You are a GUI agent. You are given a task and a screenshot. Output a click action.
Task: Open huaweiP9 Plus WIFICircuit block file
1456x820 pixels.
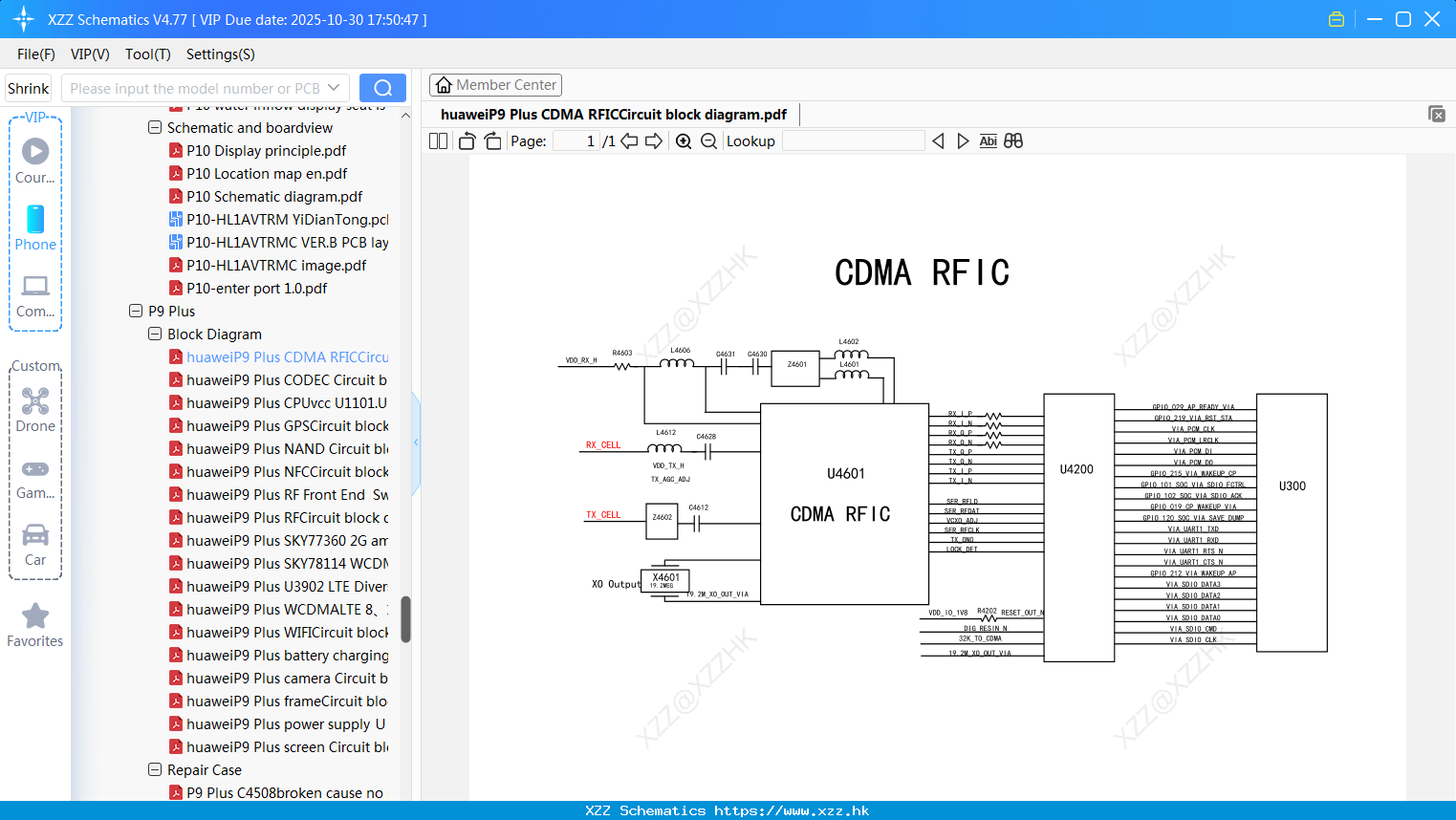[279, 632]
